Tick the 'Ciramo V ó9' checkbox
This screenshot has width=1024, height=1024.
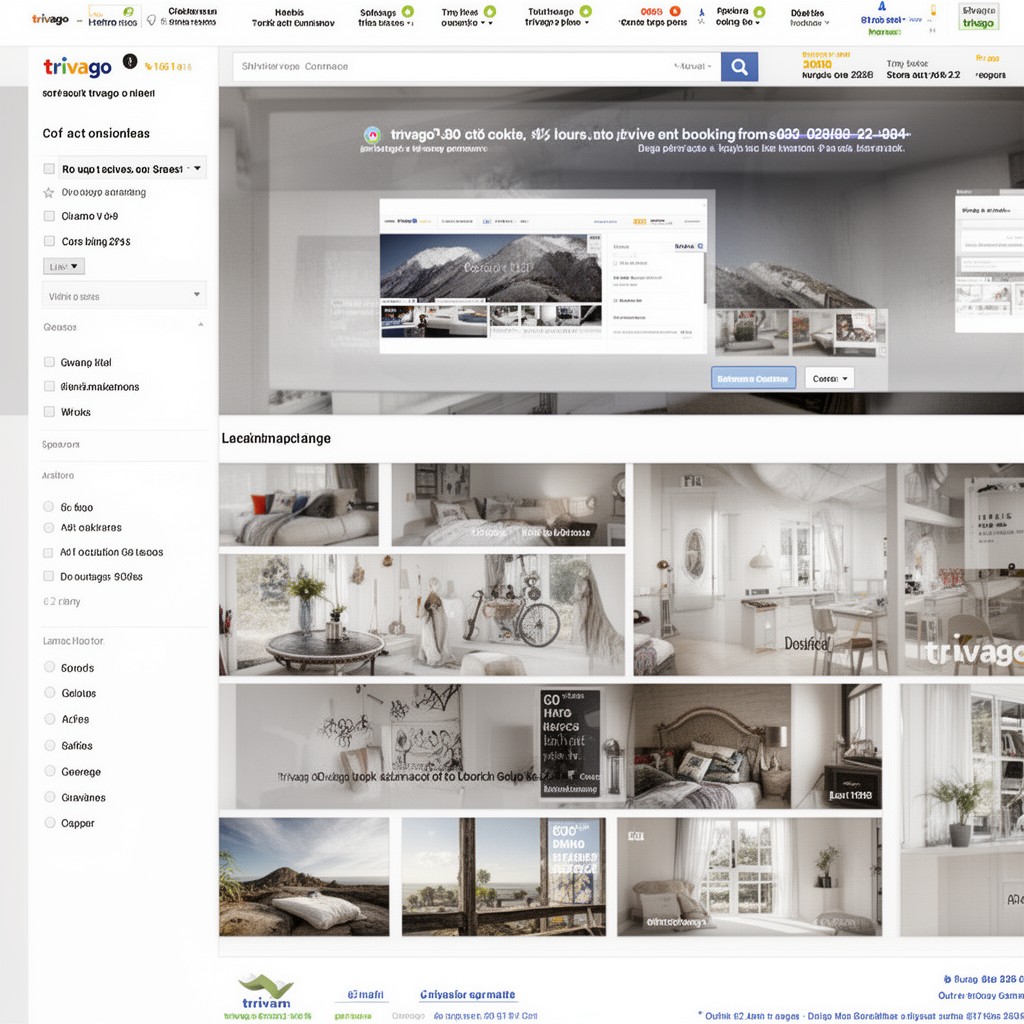click(49, 216)
